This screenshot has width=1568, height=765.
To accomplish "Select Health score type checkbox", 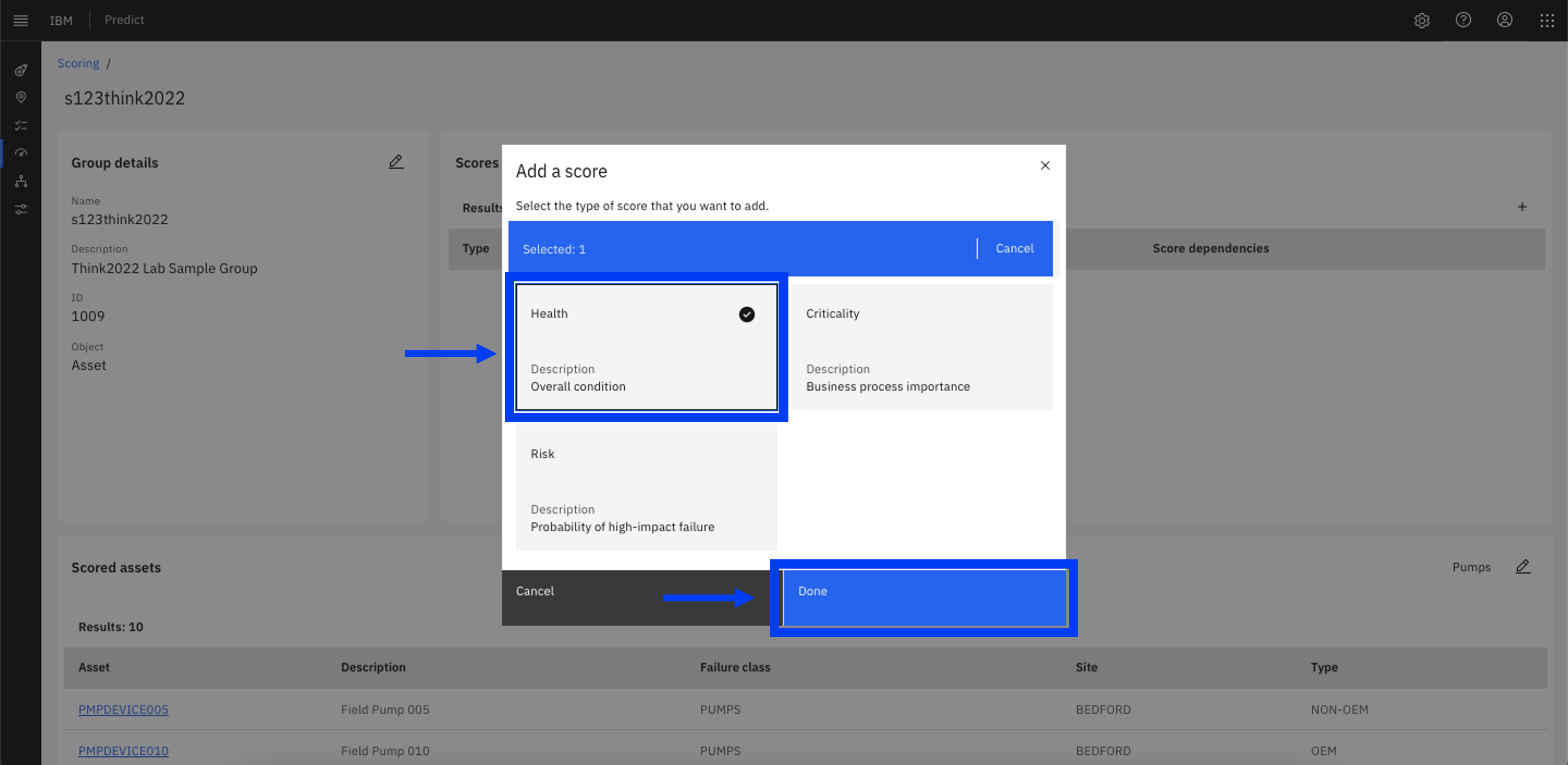I will click(x=747, y=314).
